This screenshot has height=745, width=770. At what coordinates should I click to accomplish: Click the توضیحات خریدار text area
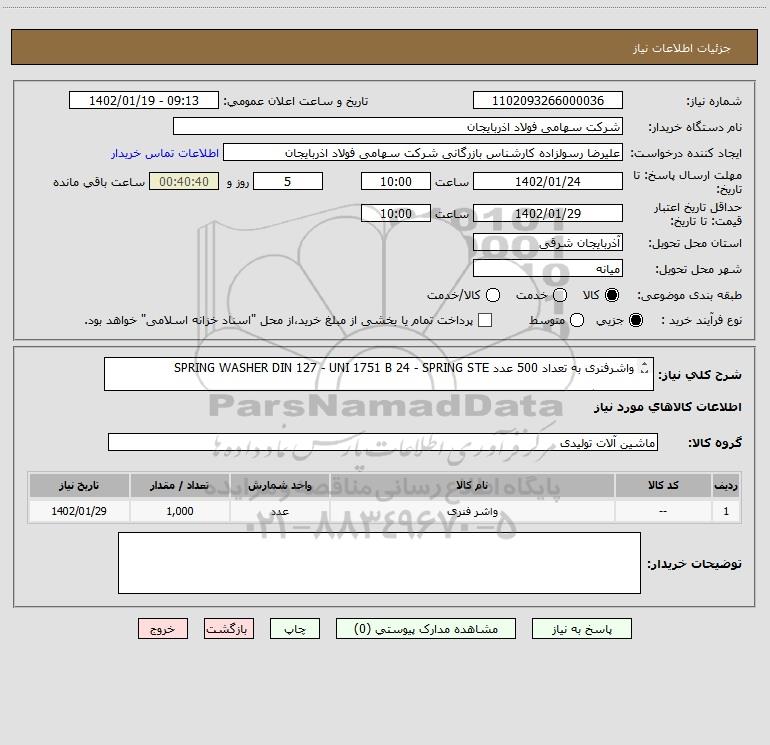pos(379,563)
